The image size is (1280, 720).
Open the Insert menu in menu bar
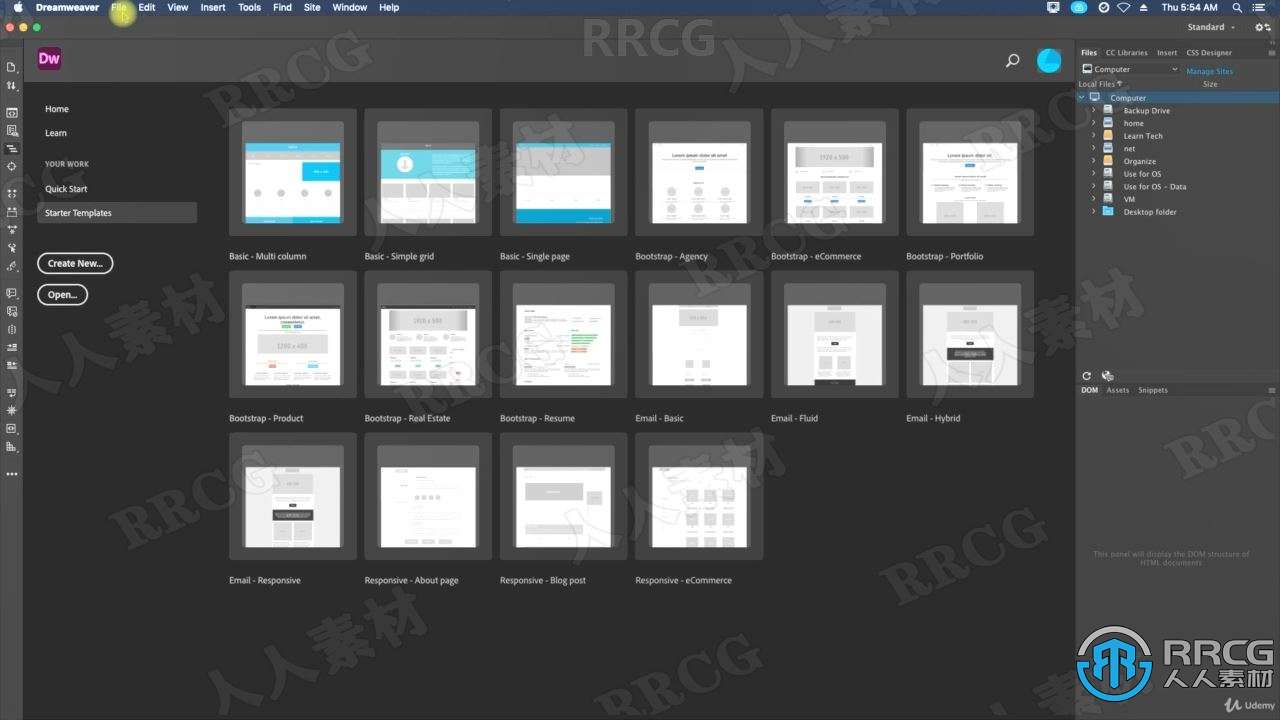(213, 7)
